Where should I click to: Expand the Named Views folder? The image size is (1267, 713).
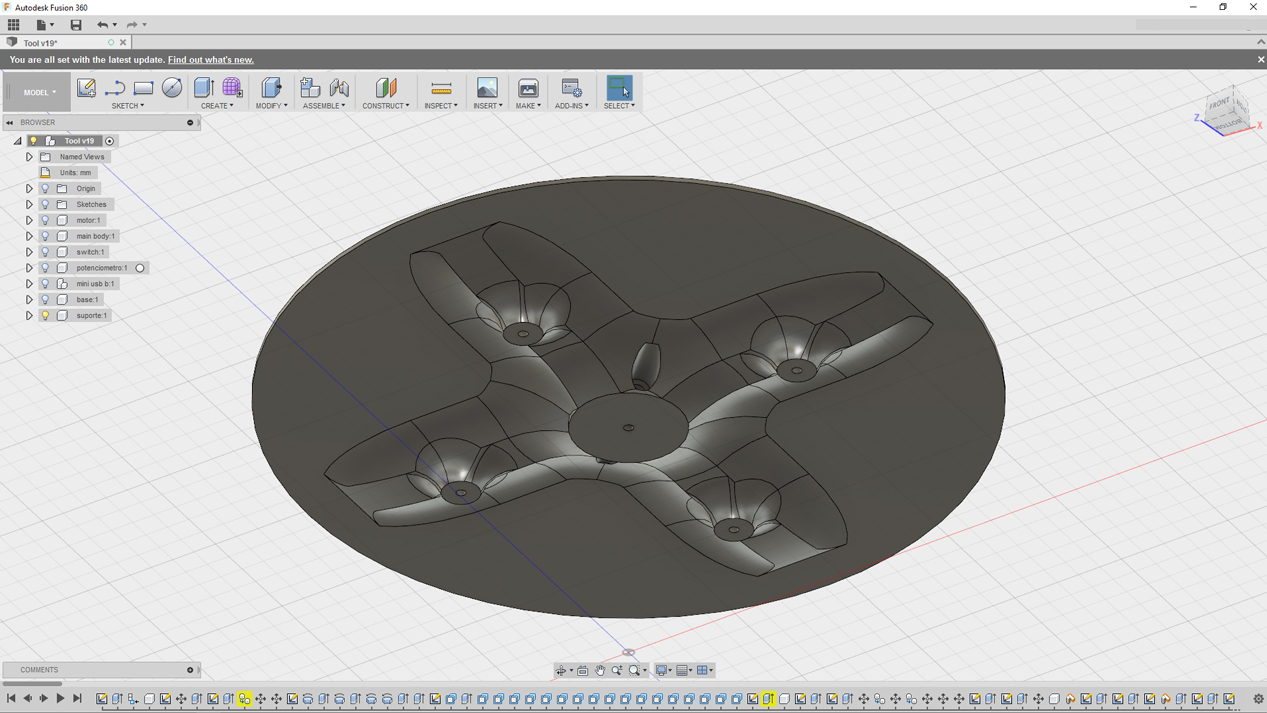pos(29,157)
